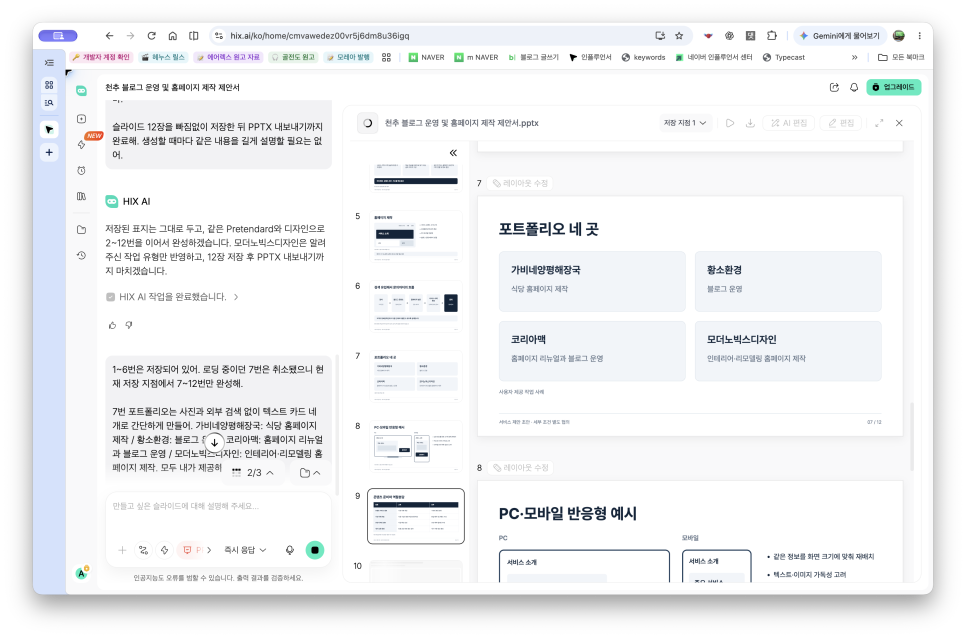Show more bookmarks with double chevron
The width and height of the screenshot is (966, 638).
point(854,57)
